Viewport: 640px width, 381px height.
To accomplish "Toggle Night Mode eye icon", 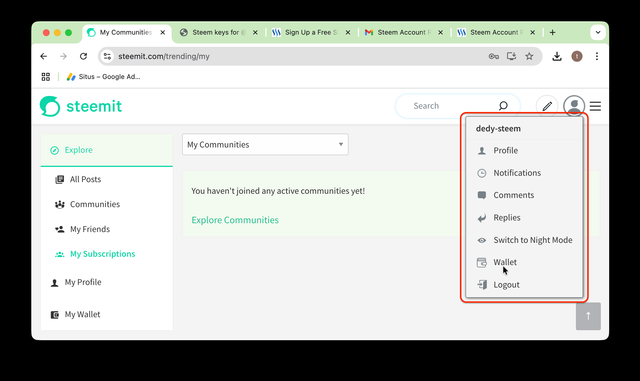I will click(482, 240).
